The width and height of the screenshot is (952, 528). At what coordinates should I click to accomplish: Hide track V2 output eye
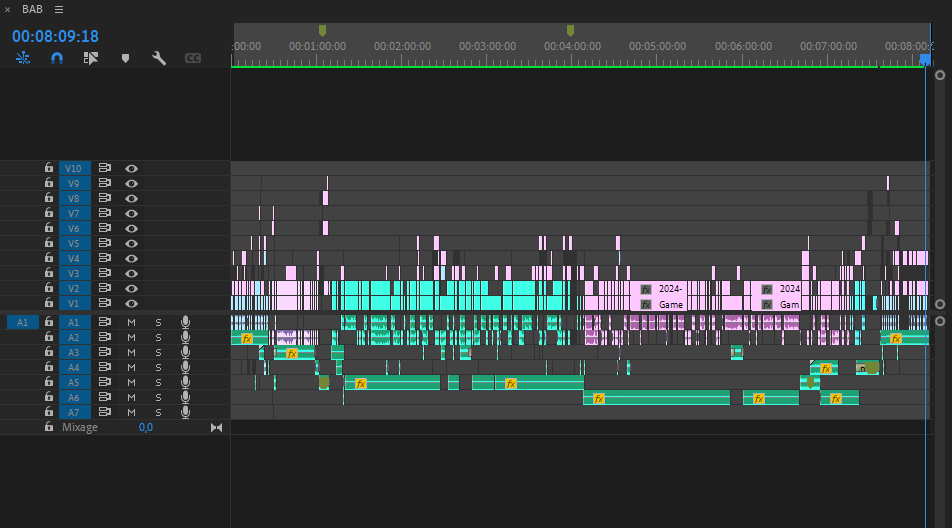click(x=131, y=288)
